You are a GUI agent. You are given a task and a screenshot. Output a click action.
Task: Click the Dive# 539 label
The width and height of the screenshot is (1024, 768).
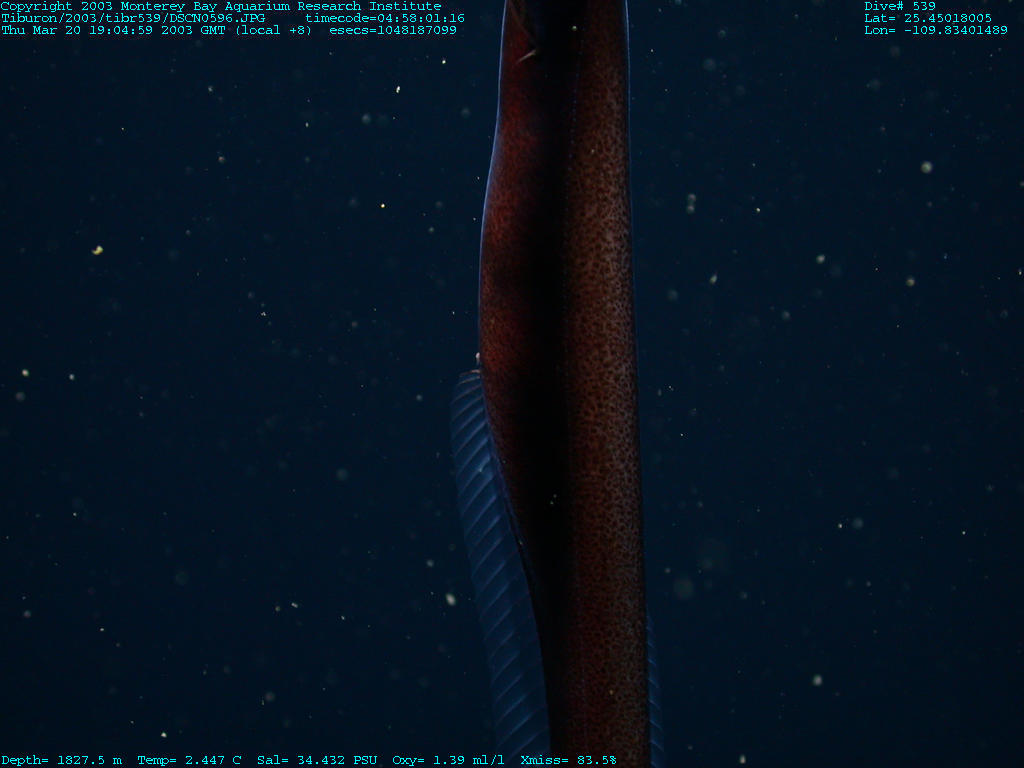click(900, 6)
